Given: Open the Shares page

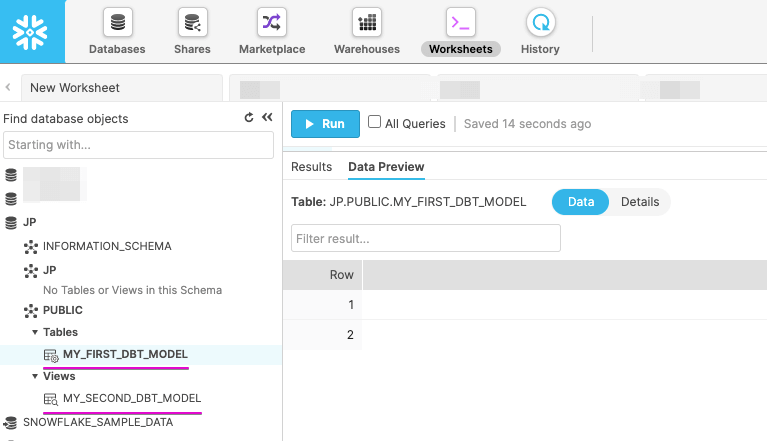Looking at the screenshot, I should coord(192,32).
